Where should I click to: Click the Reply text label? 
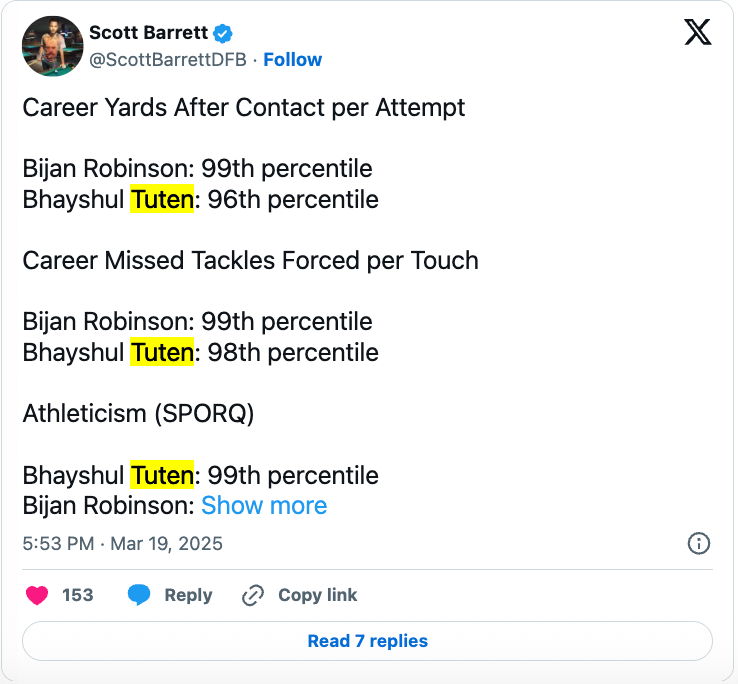188,595
